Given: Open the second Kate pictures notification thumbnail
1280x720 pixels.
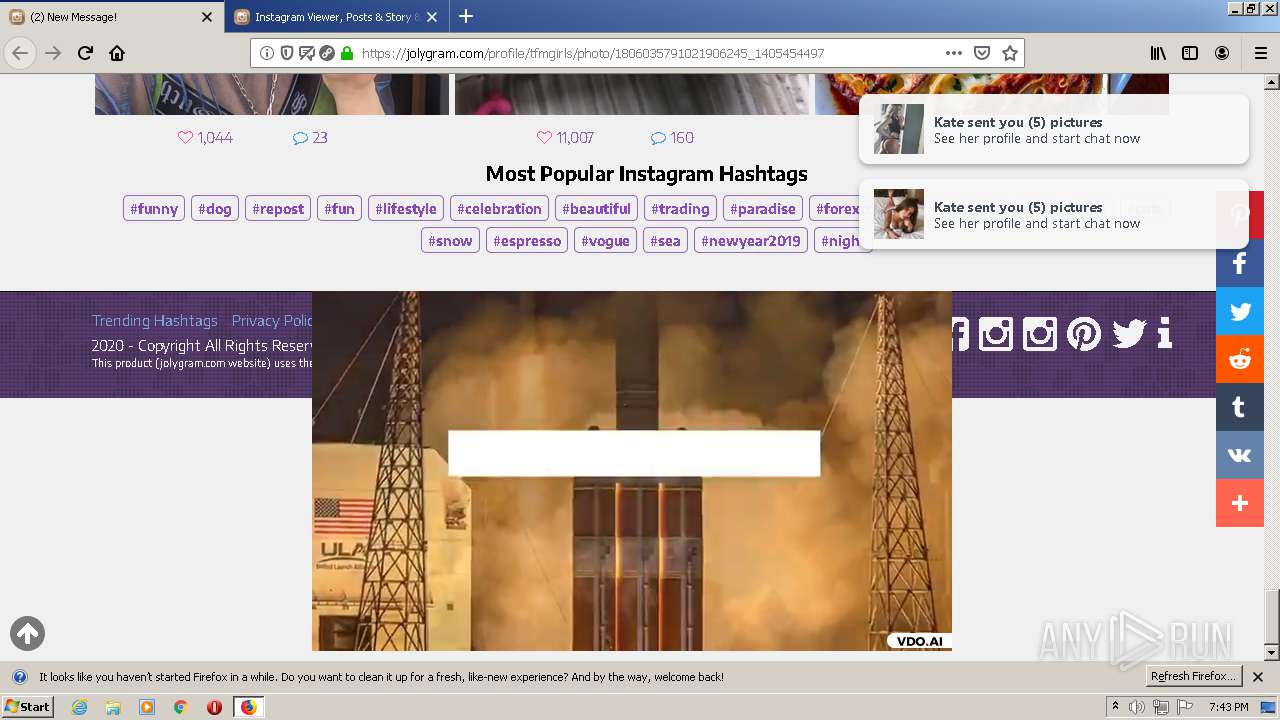Looking at the screenshot, I should click(x=899, y=214).
